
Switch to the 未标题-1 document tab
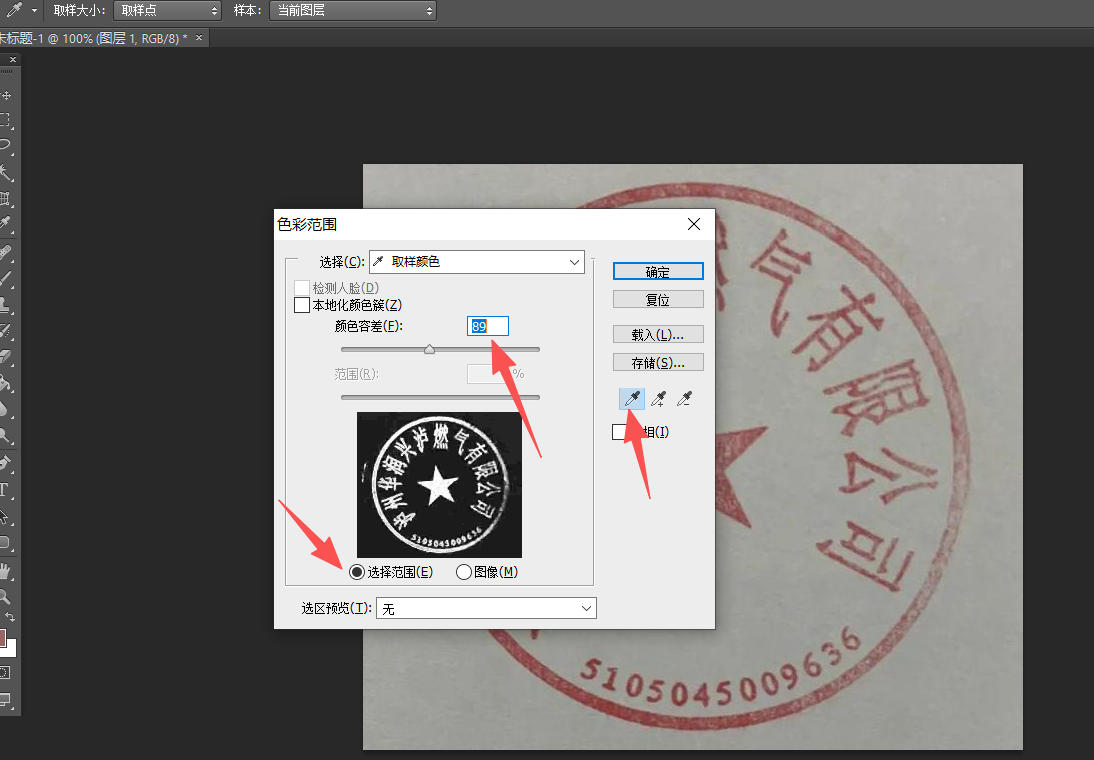tap(95, 38)
